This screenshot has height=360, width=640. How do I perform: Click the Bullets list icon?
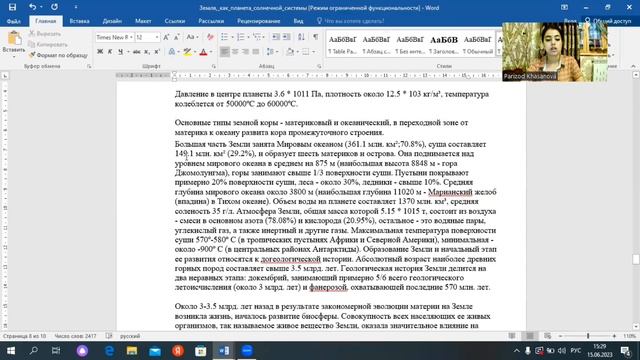point(224,37)
